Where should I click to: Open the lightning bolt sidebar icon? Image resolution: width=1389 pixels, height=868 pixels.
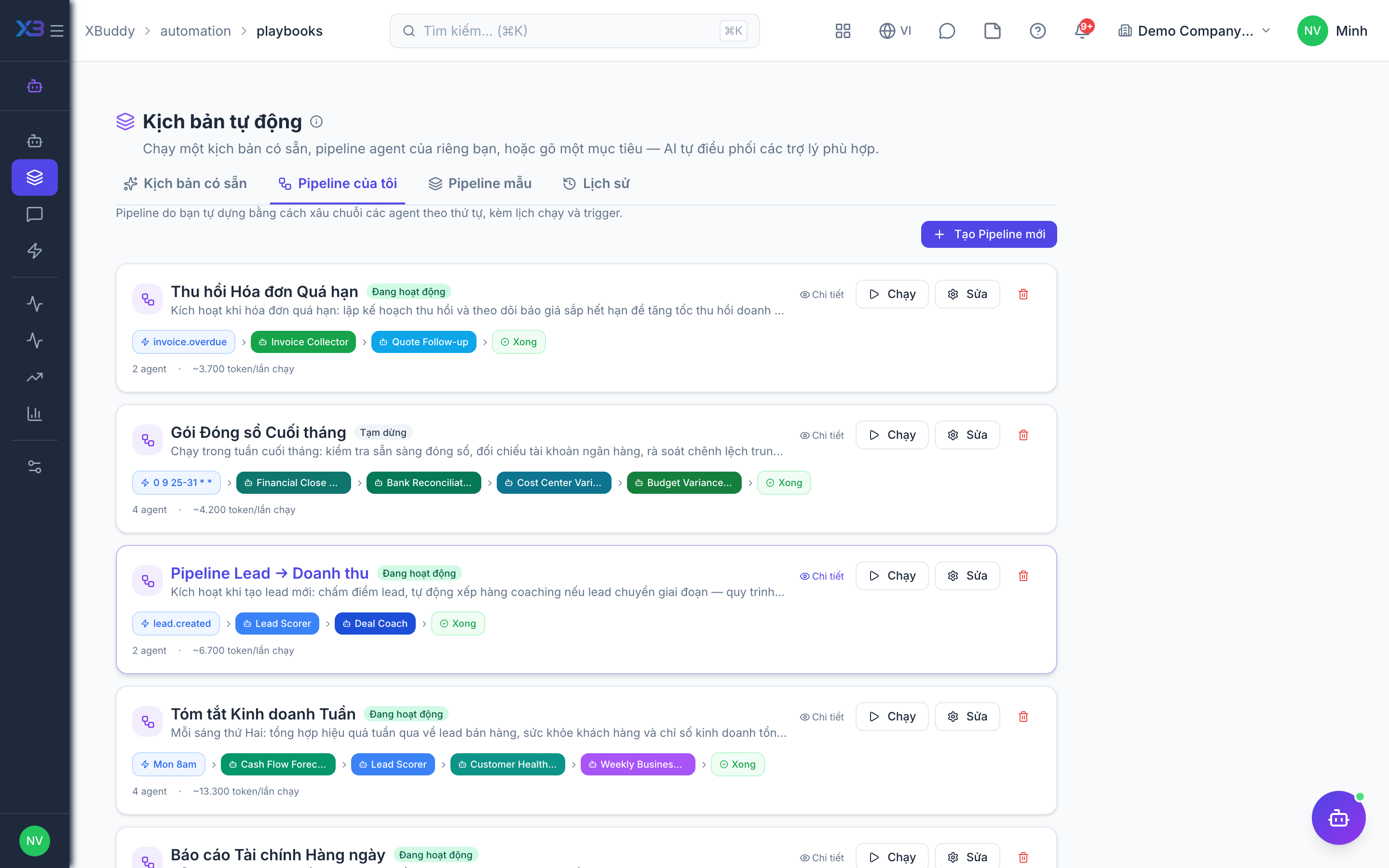pos(34,251)
